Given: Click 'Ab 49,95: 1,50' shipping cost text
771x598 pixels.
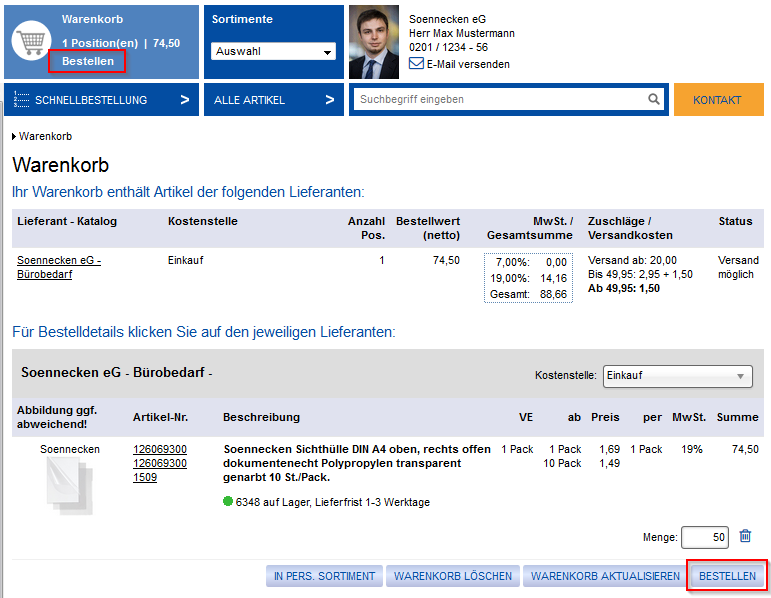Looking at the screenshot, I should pos(624,288).
